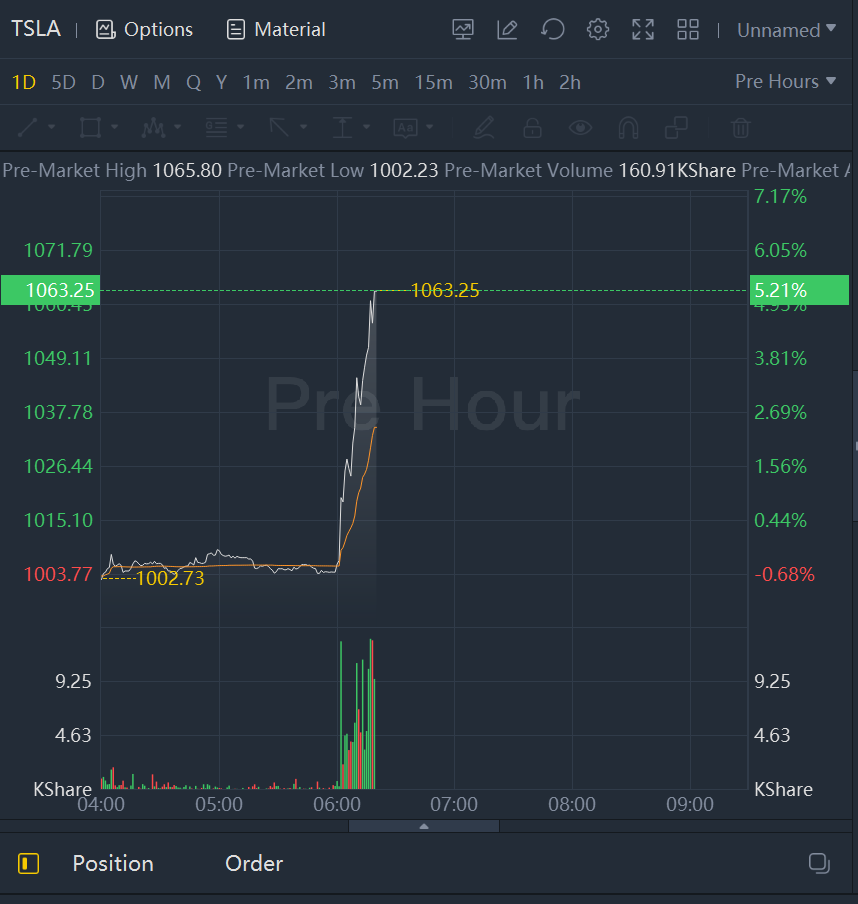Select the magnet snap tool

628,127
